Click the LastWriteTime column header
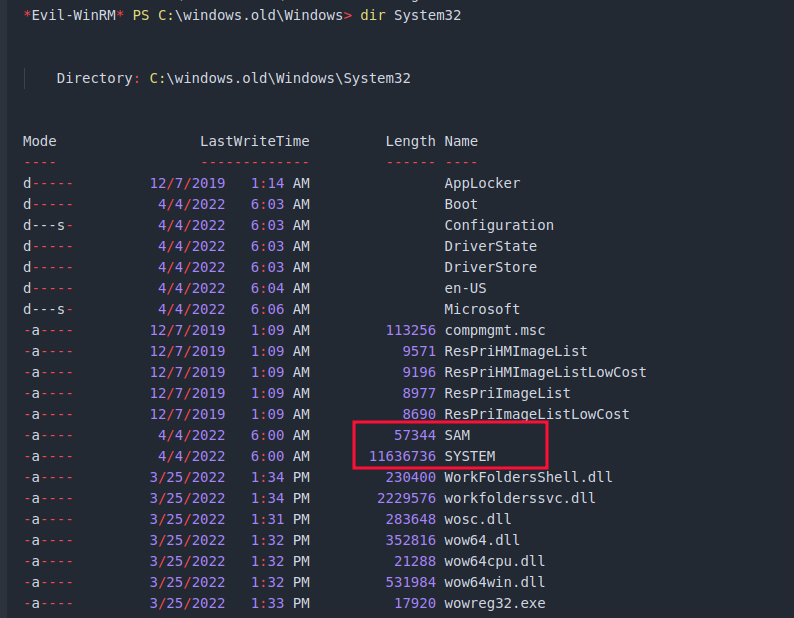 (x=254, y=141)
